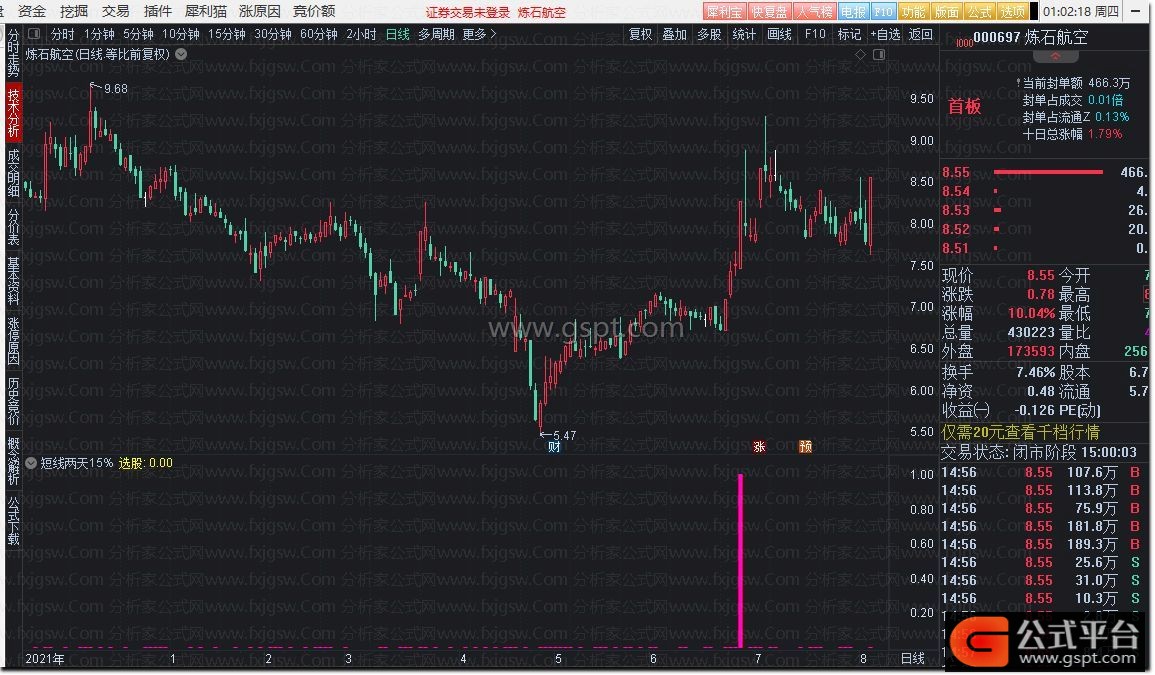Open the 挖掘 menu
The width and height of the screenshot is (1155, 675).
click(x=74, y=11)
